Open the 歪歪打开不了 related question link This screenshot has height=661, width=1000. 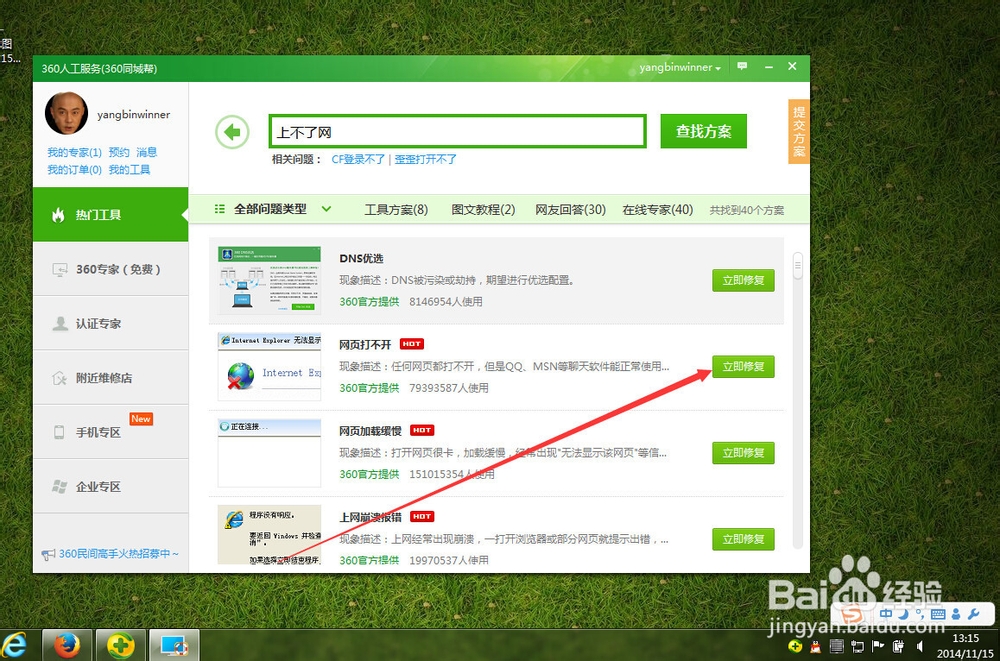coord(425,160)
